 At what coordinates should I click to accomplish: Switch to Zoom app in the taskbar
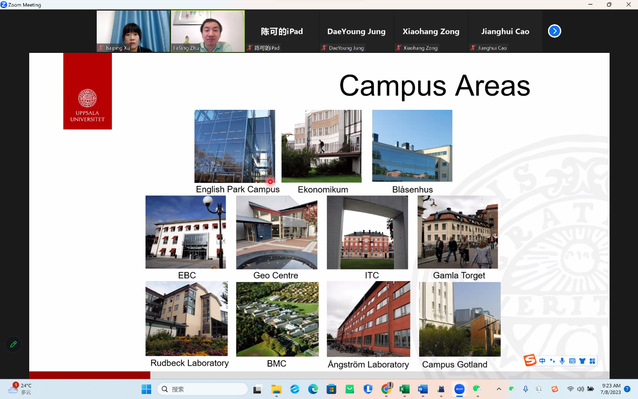(459, 389)
